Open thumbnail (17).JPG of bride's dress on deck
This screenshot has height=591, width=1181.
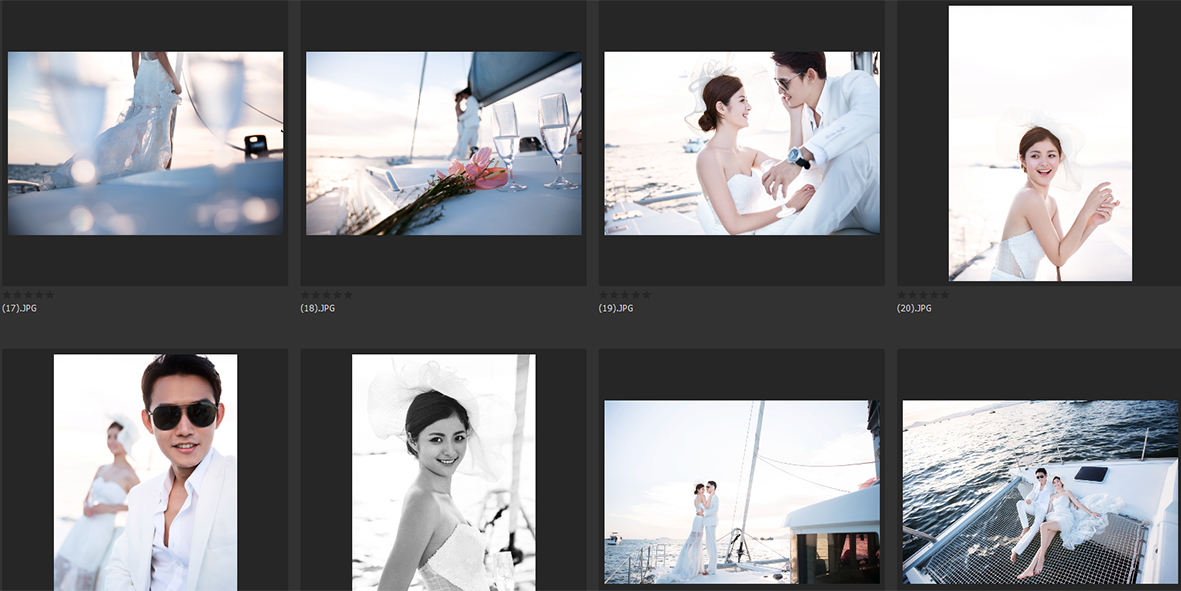(145, 143)
